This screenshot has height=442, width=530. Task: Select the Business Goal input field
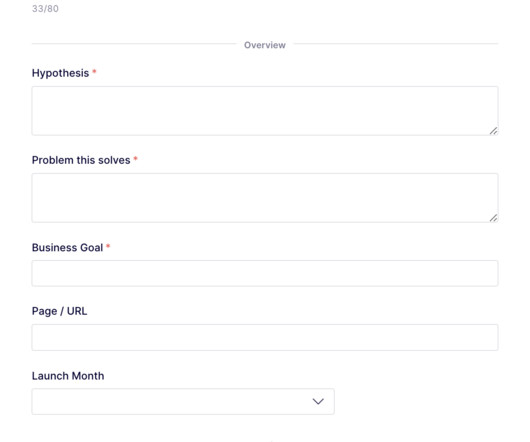click(265, 273)
